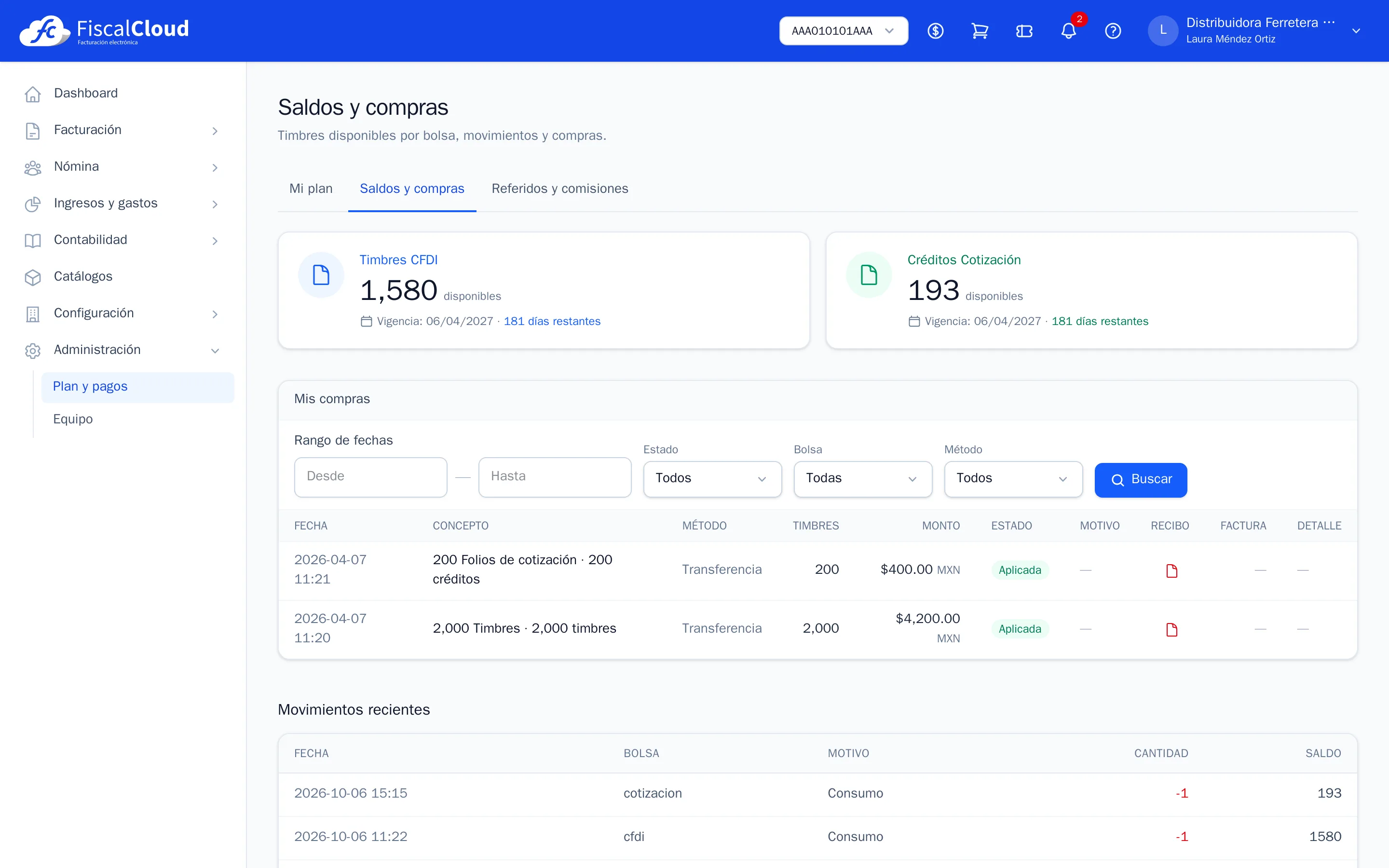
Task: Click the Timbres CFDI document icon
Action: (x=321, y=275)
